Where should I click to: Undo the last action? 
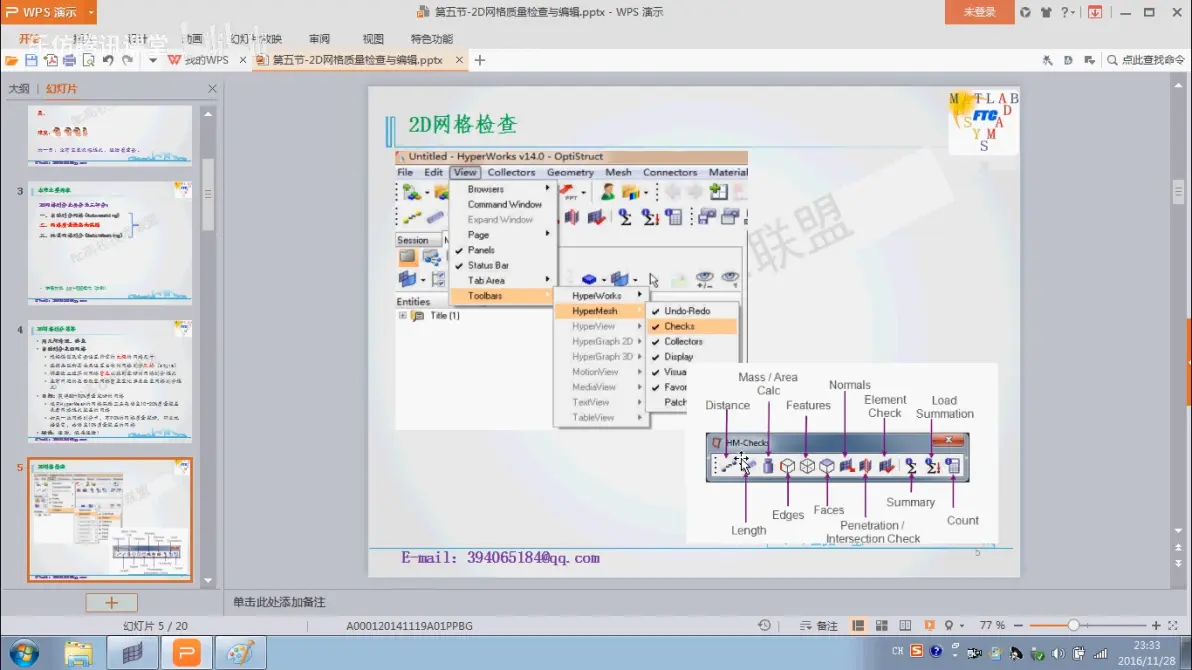click(108, 60)
